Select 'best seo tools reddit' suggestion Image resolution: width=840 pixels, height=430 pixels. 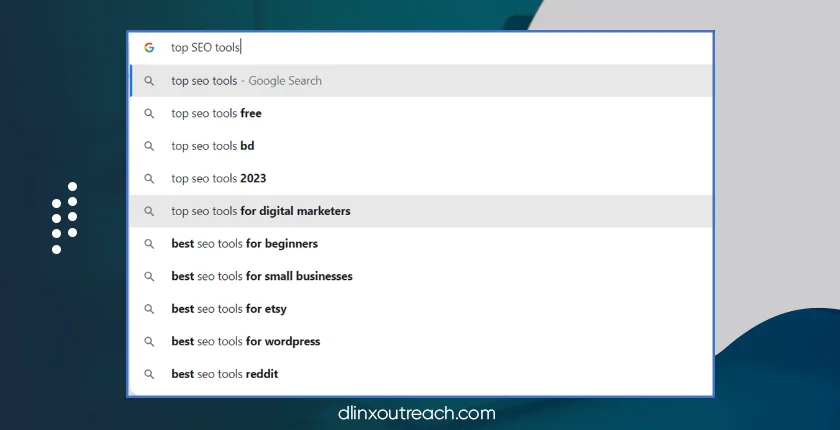[x=421, y=374]
